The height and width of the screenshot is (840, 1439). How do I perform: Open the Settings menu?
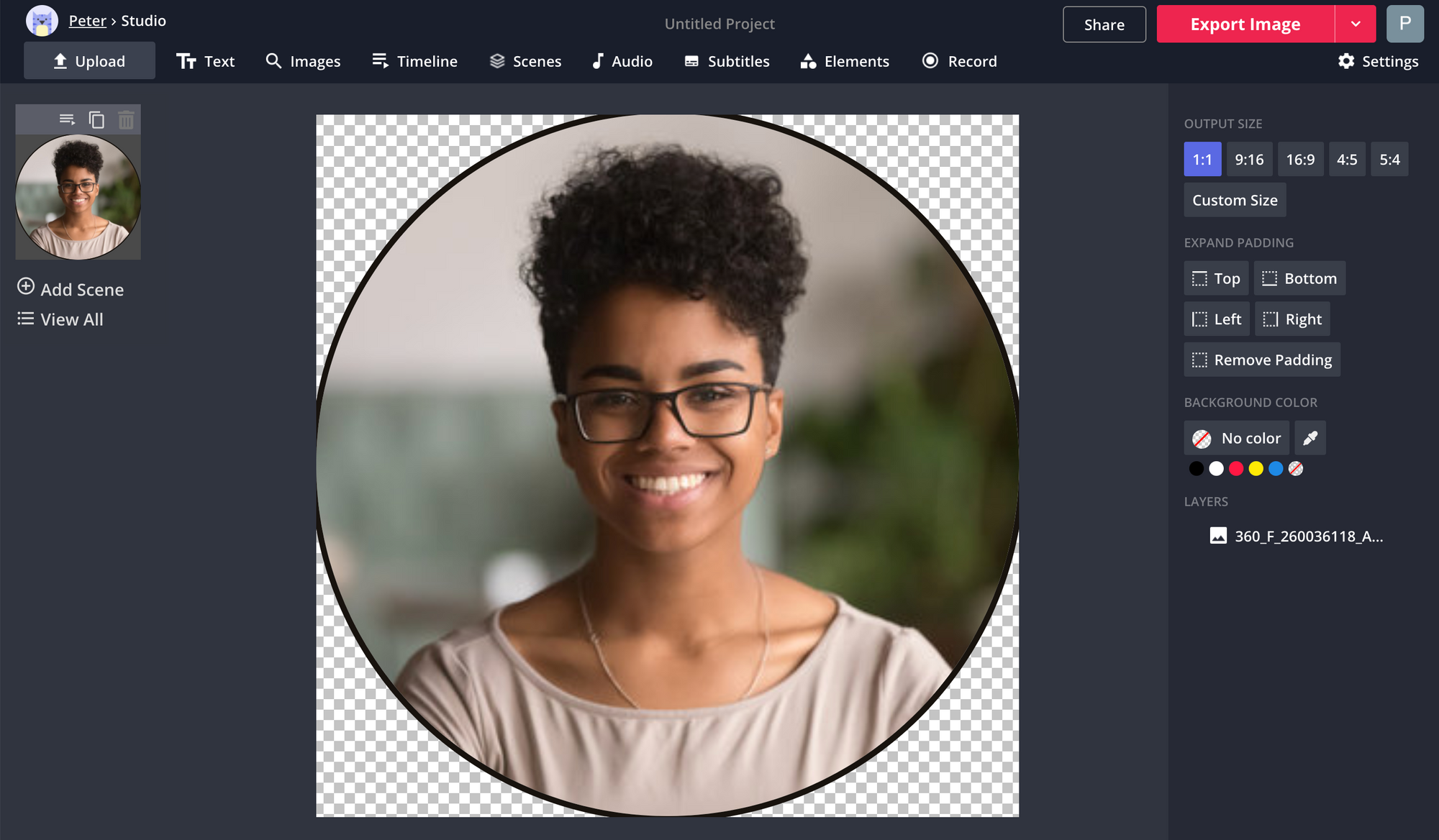tap(1378, 61)
